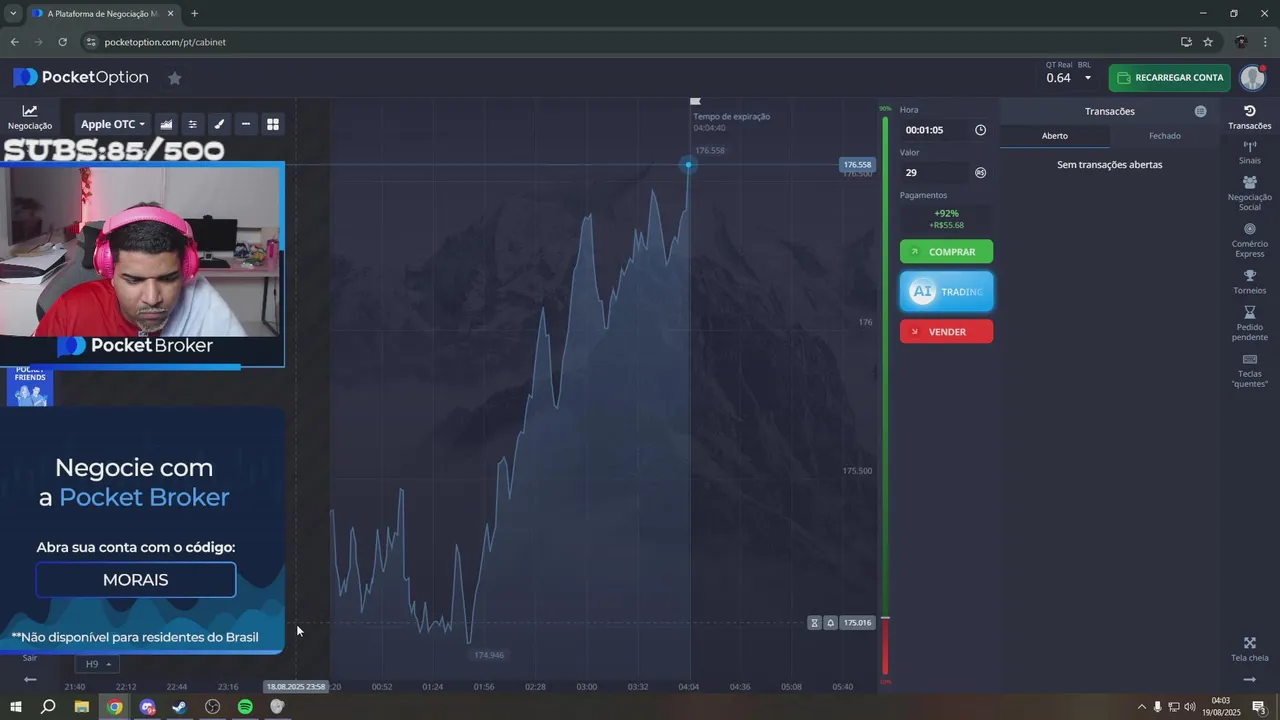Click the Sair logout item
The image size is (1280, 720).
coord(30,657)
